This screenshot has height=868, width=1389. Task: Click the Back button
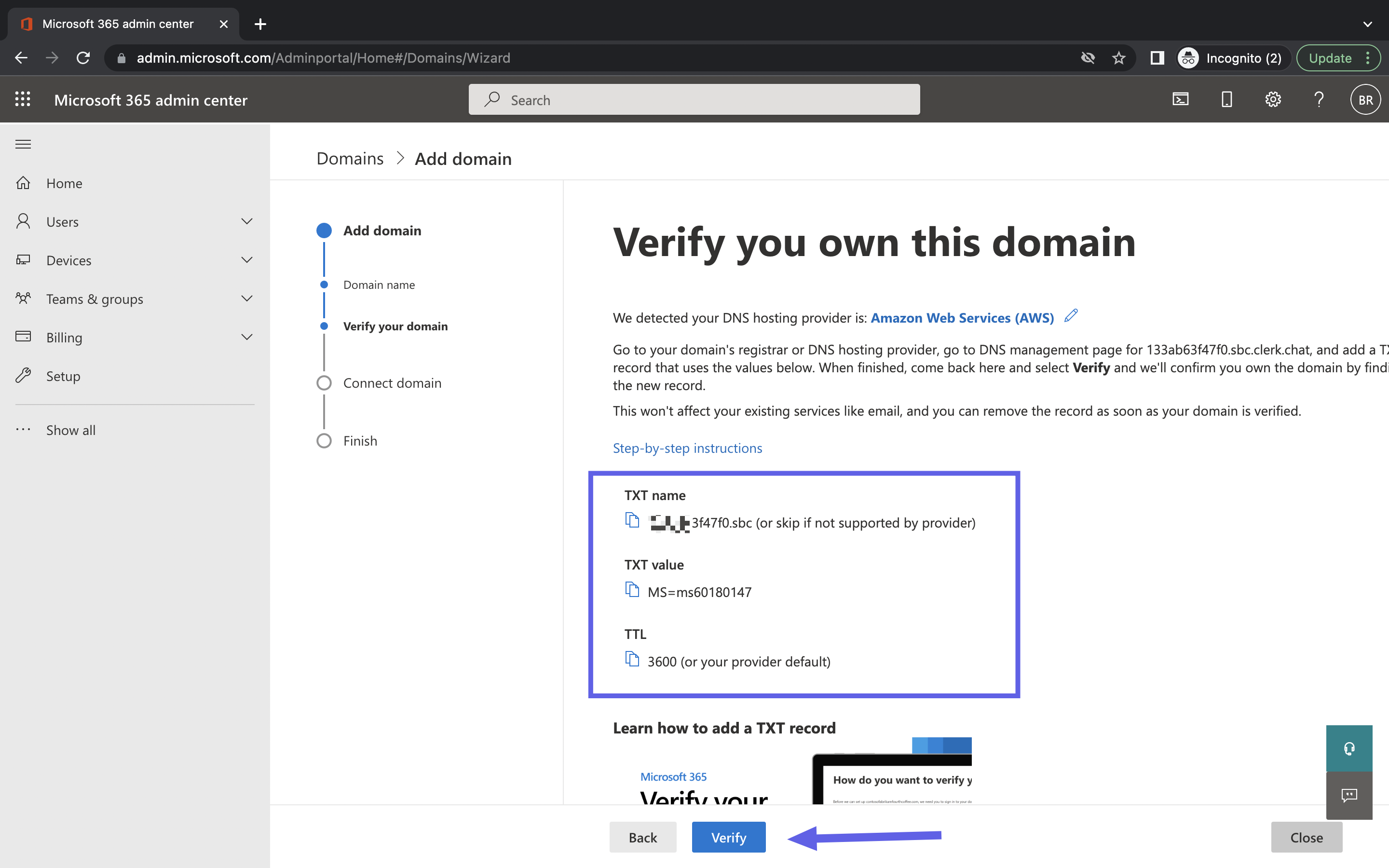click(642, 837)
